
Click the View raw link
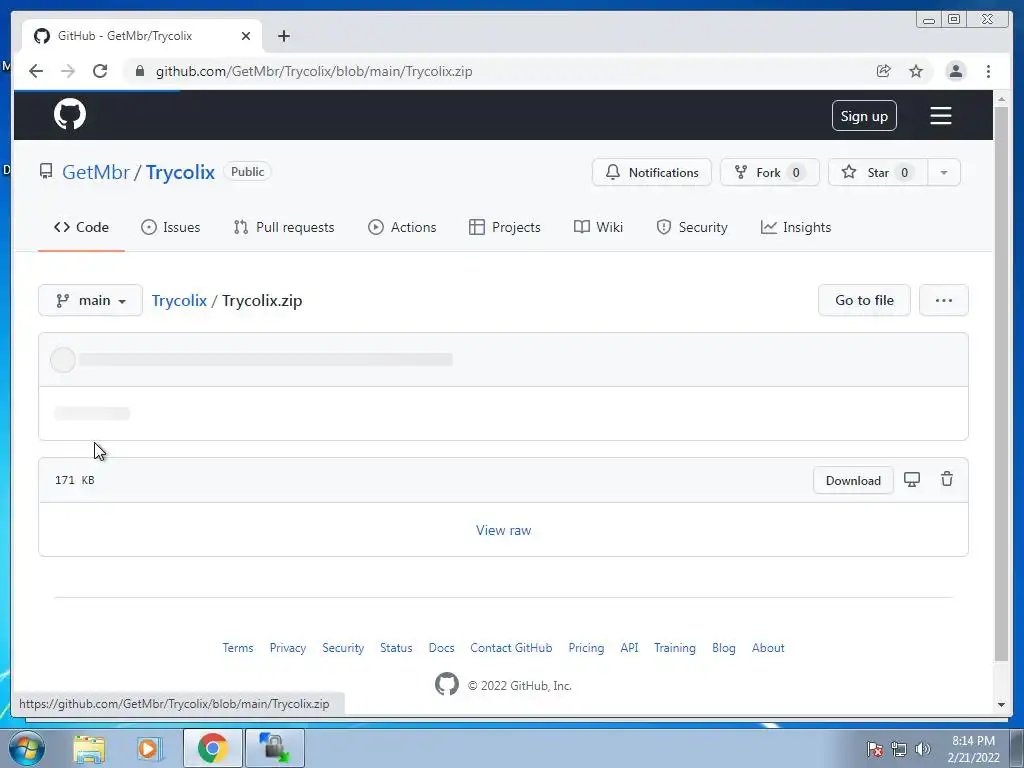pyautogui.click(x=504, y=530)
